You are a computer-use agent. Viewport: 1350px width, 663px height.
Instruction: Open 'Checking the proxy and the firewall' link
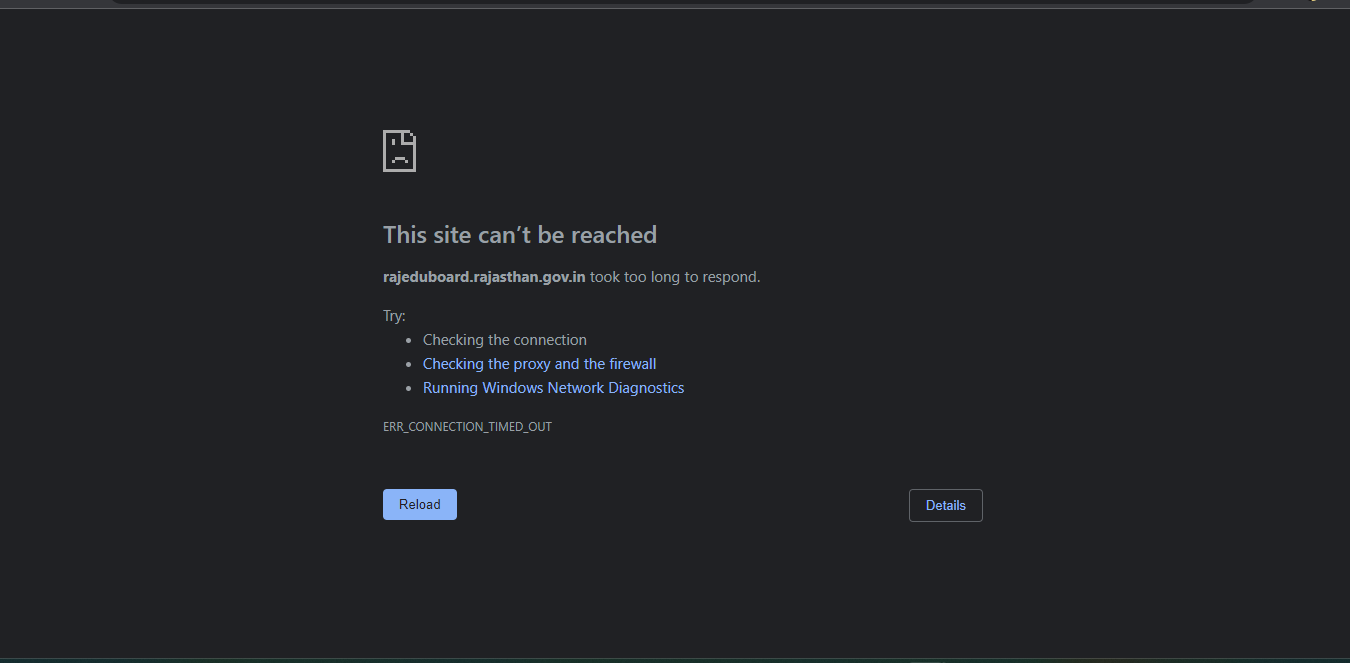click(539, 364)
